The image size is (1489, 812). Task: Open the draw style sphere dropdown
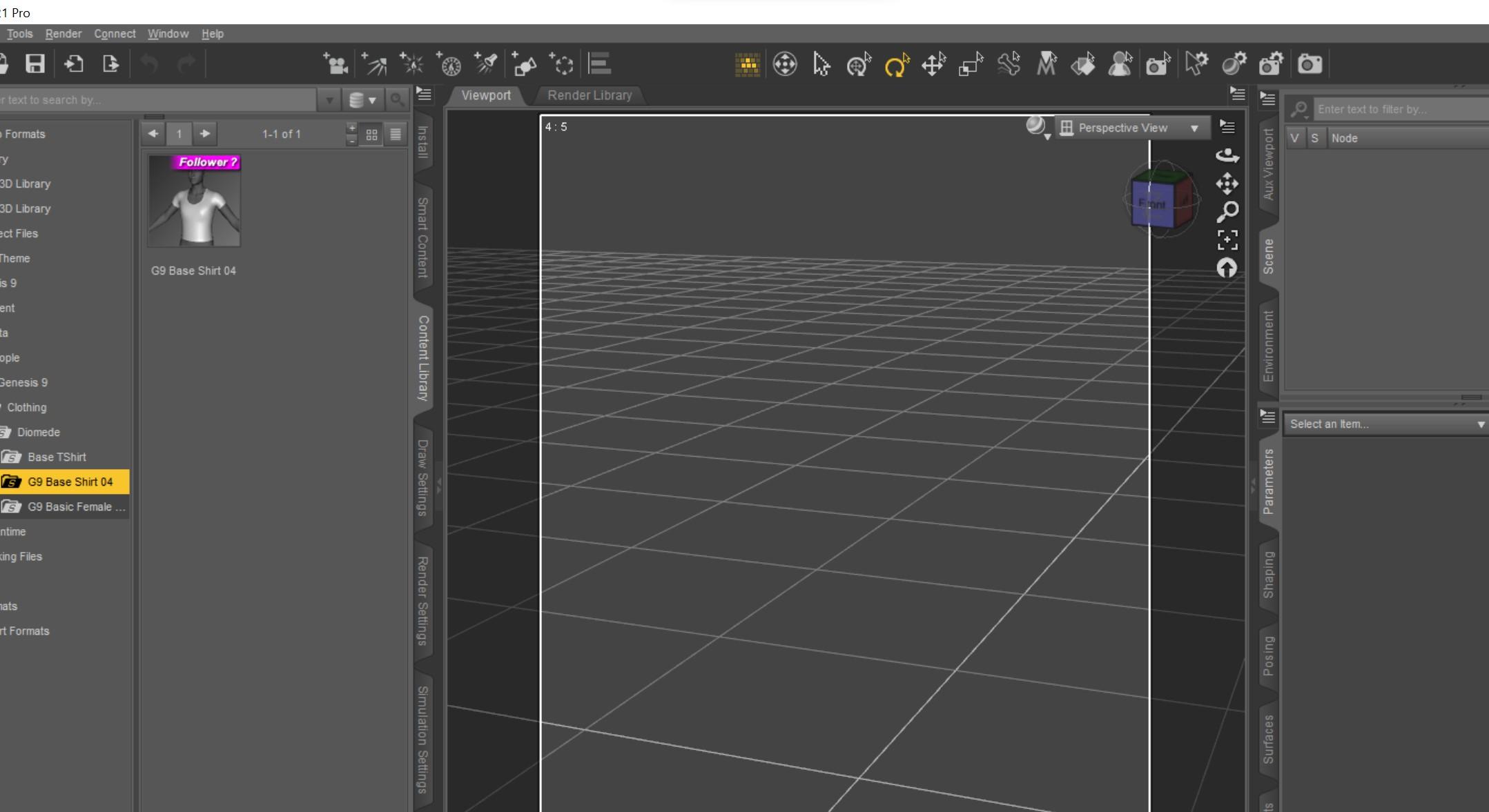(1037, 127)
